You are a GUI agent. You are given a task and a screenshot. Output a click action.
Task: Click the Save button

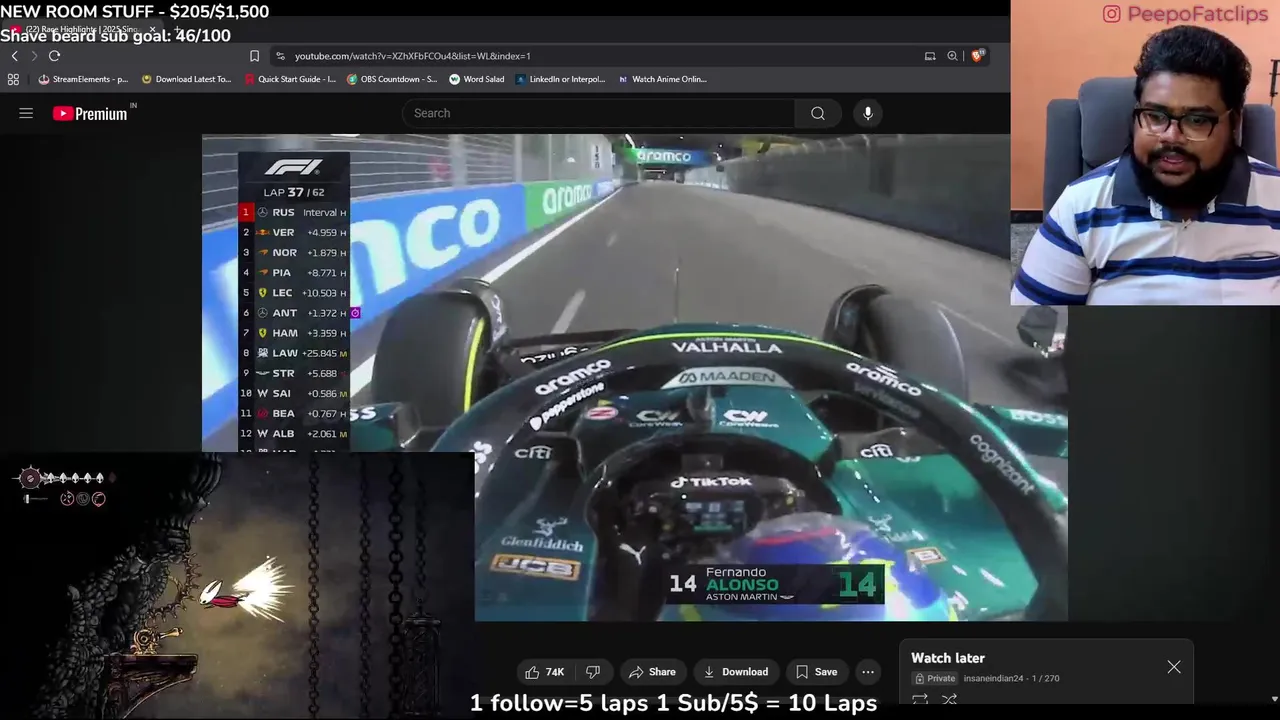(x=816, y=672)
